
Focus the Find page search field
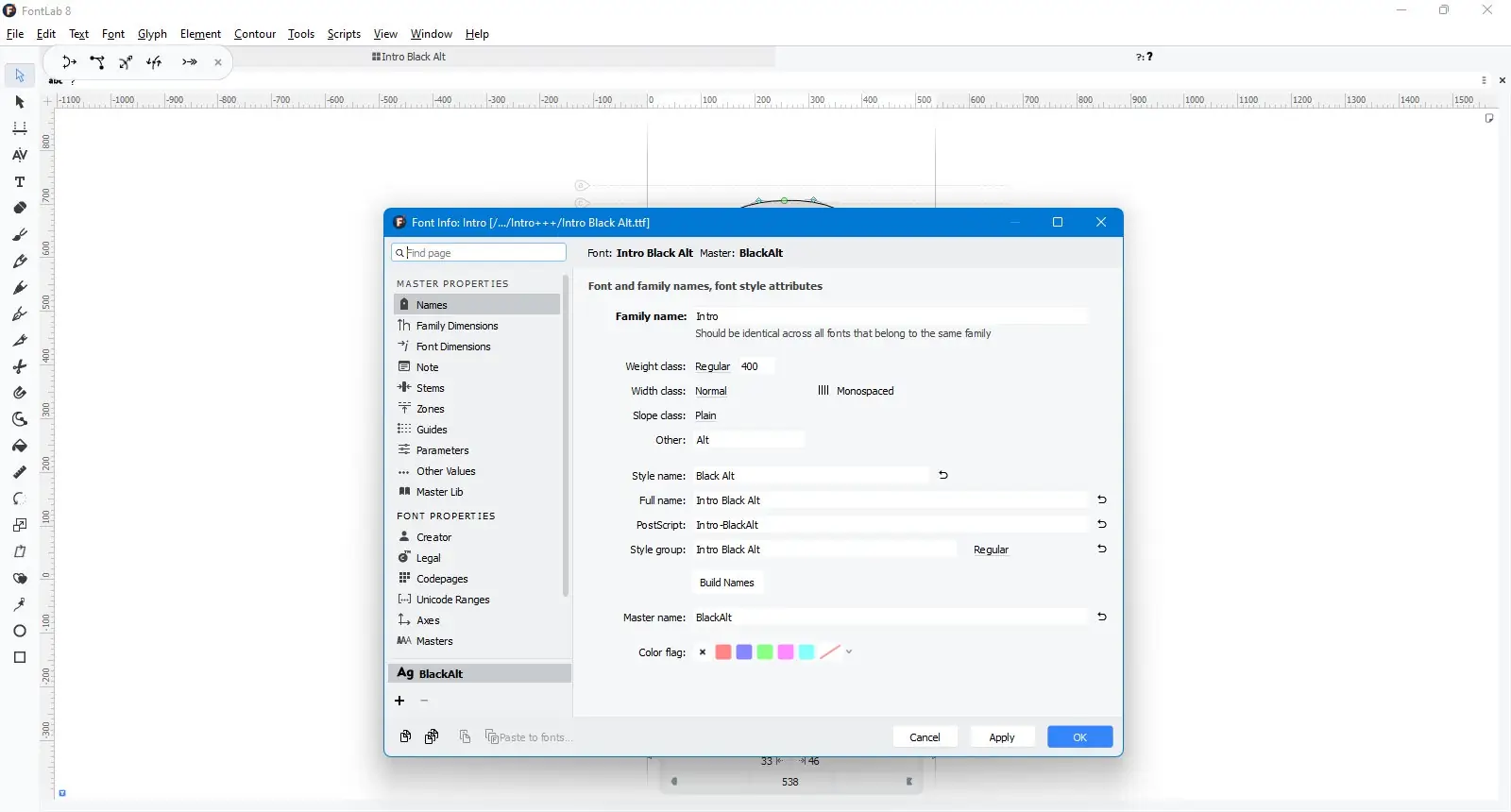(479, 253)
